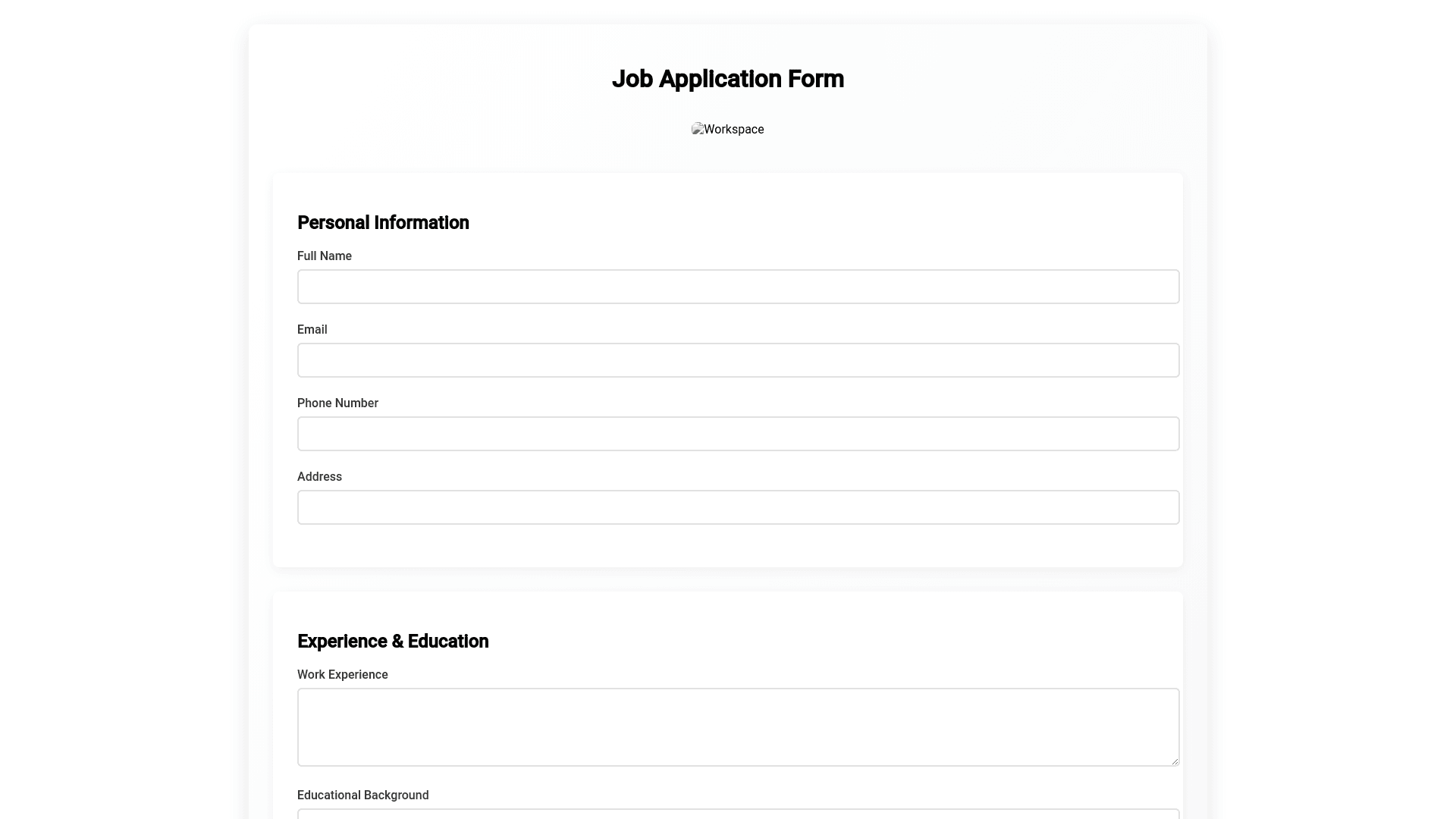This screenshot has height=819, width=1456.
Task: Click the Personal Information heading
Action: pos(383,223)
